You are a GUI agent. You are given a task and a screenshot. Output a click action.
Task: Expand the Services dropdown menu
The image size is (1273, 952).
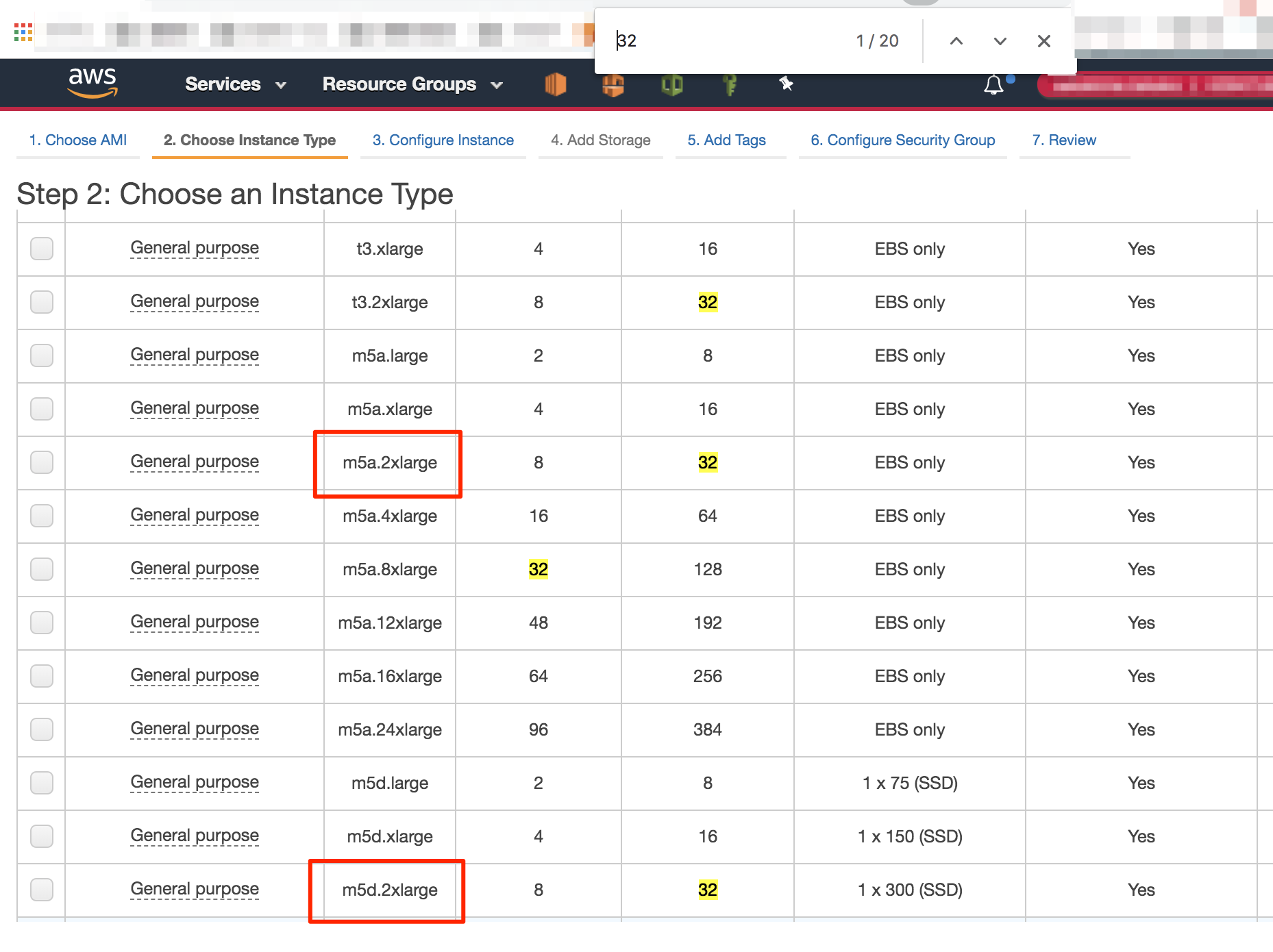[x=236, y=84]
